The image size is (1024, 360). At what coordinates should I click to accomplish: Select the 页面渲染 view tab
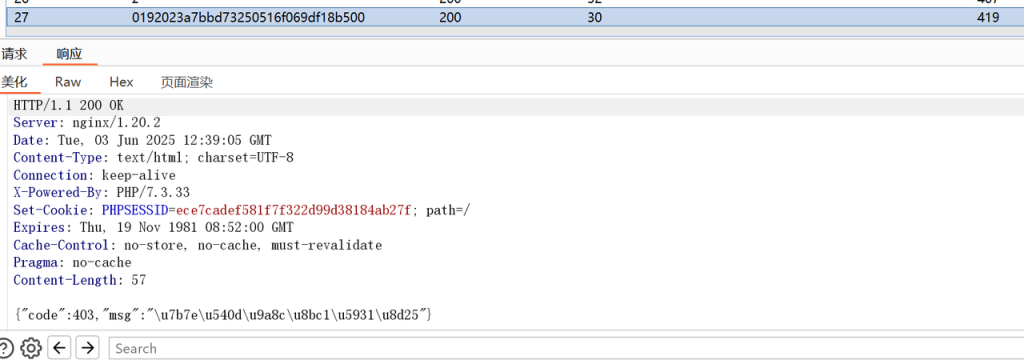pyautogui.click(x=187, y=82)
